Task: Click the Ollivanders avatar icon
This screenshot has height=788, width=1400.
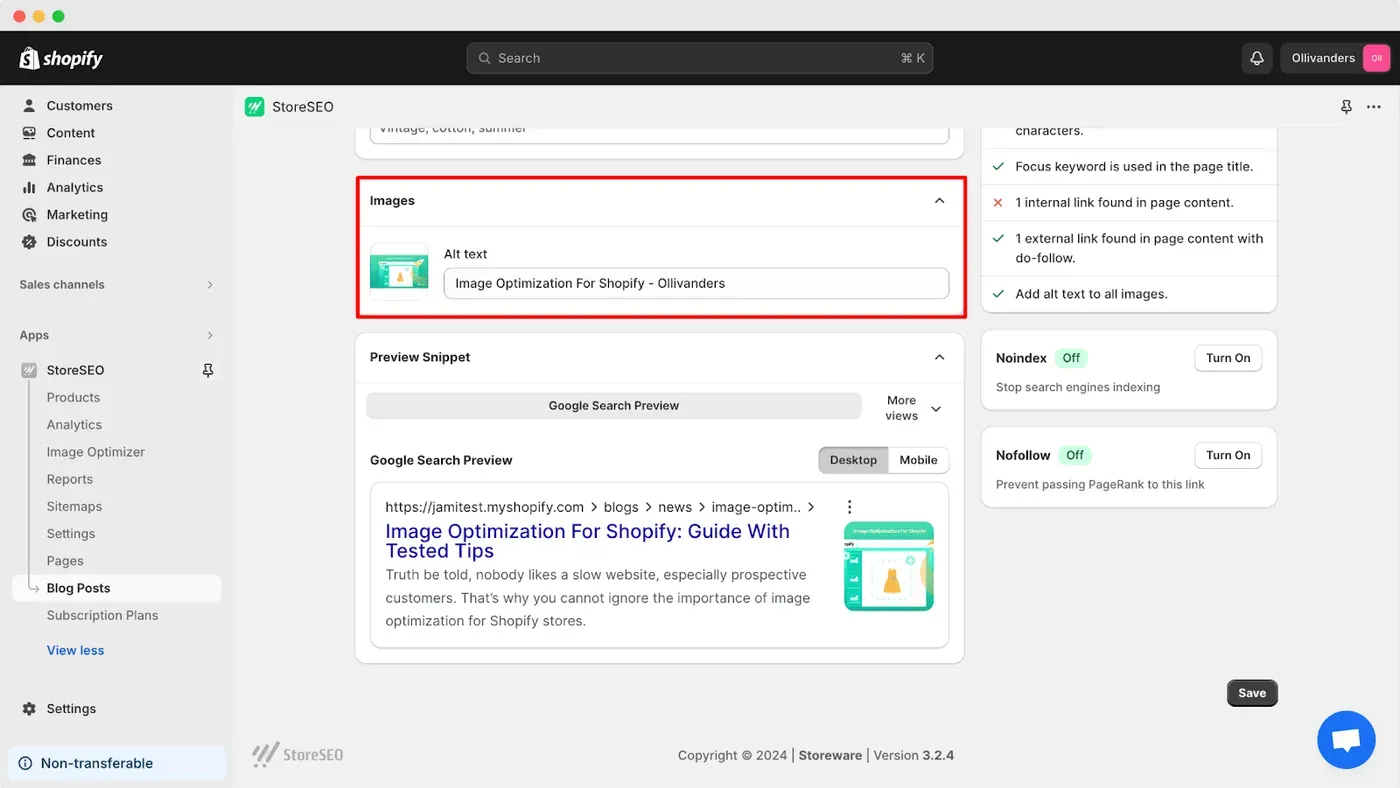Action: [1376, 58]
